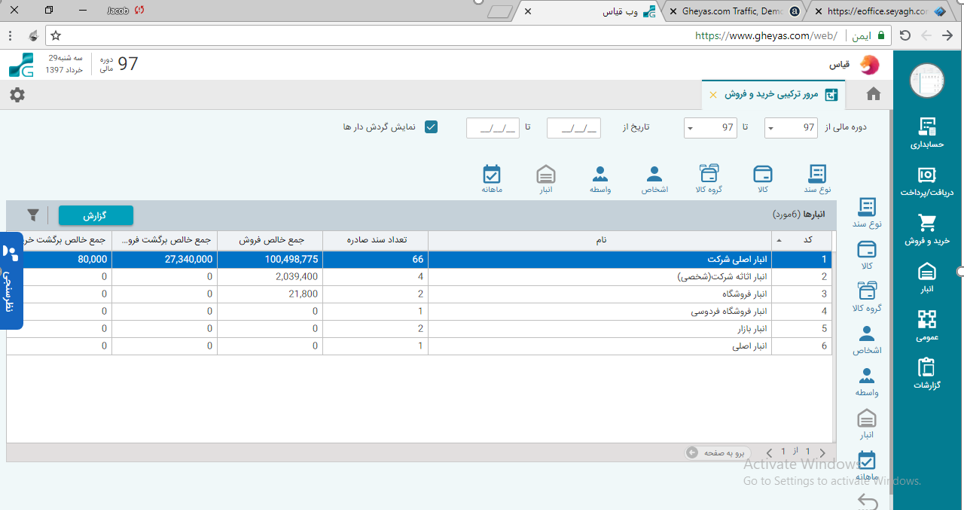Select ماهانه icon in top toolbar row
The height and width of the screenshot is (510, 964).
492,179
